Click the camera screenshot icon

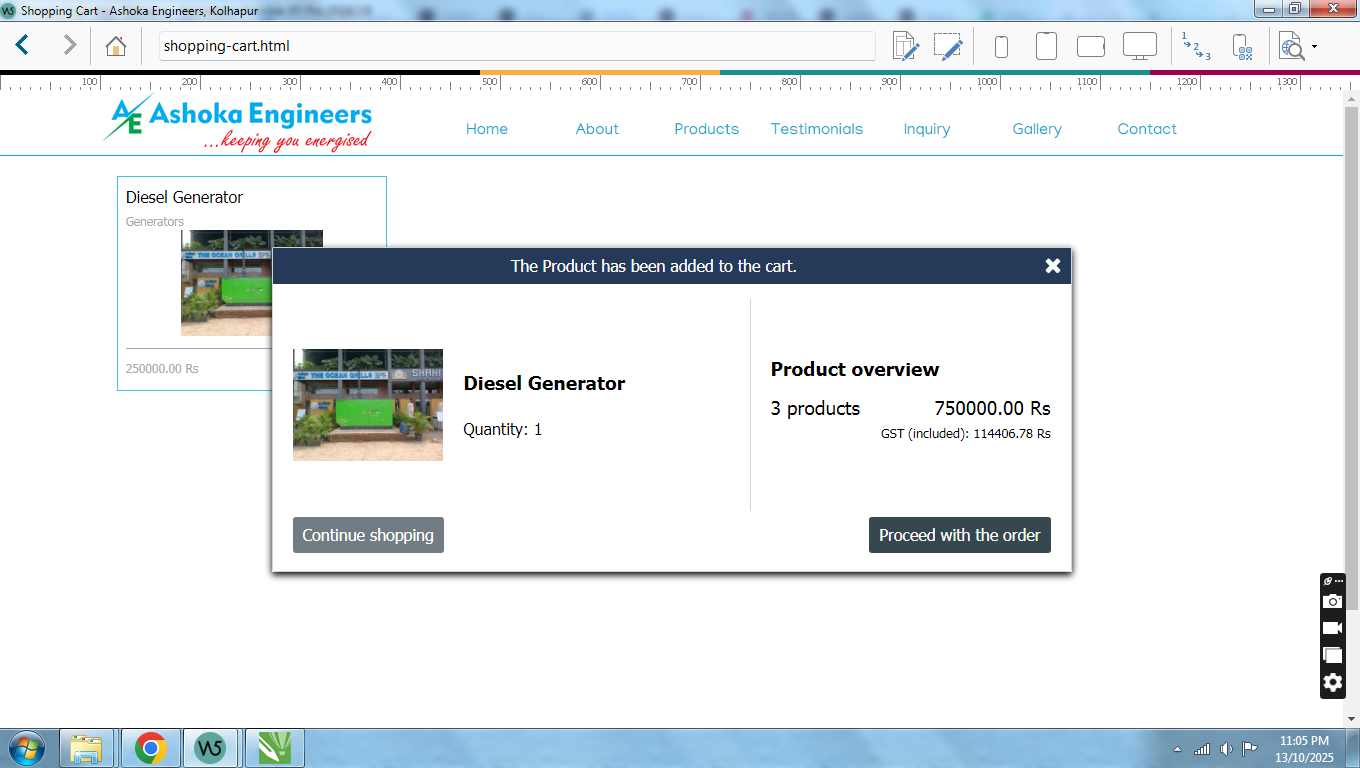[x=1332, y=601]
